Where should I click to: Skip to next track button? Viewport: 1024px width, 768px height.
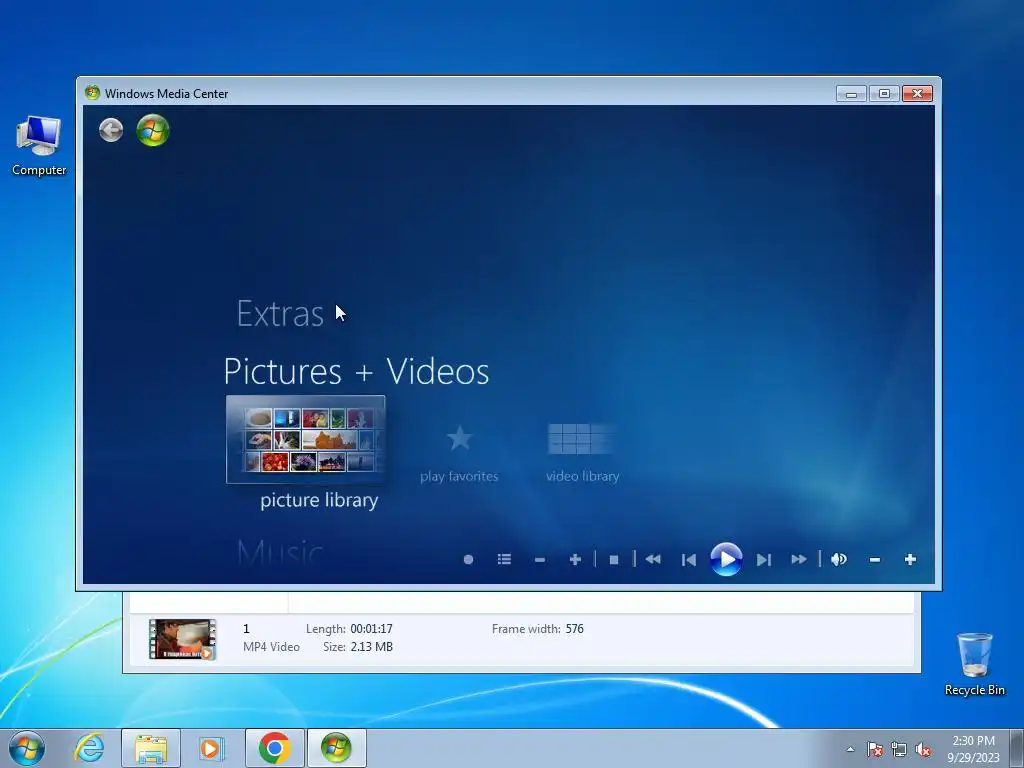pos(763,560)
